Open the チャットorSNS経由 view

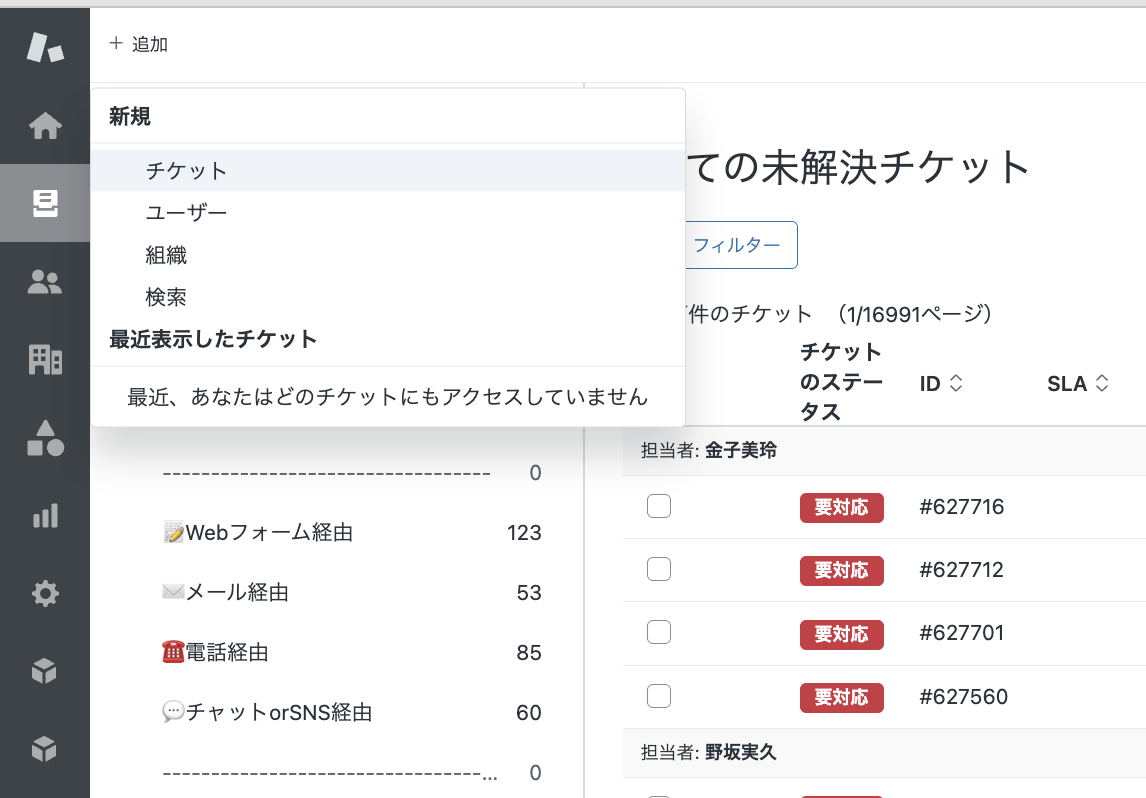click(267, 712)
